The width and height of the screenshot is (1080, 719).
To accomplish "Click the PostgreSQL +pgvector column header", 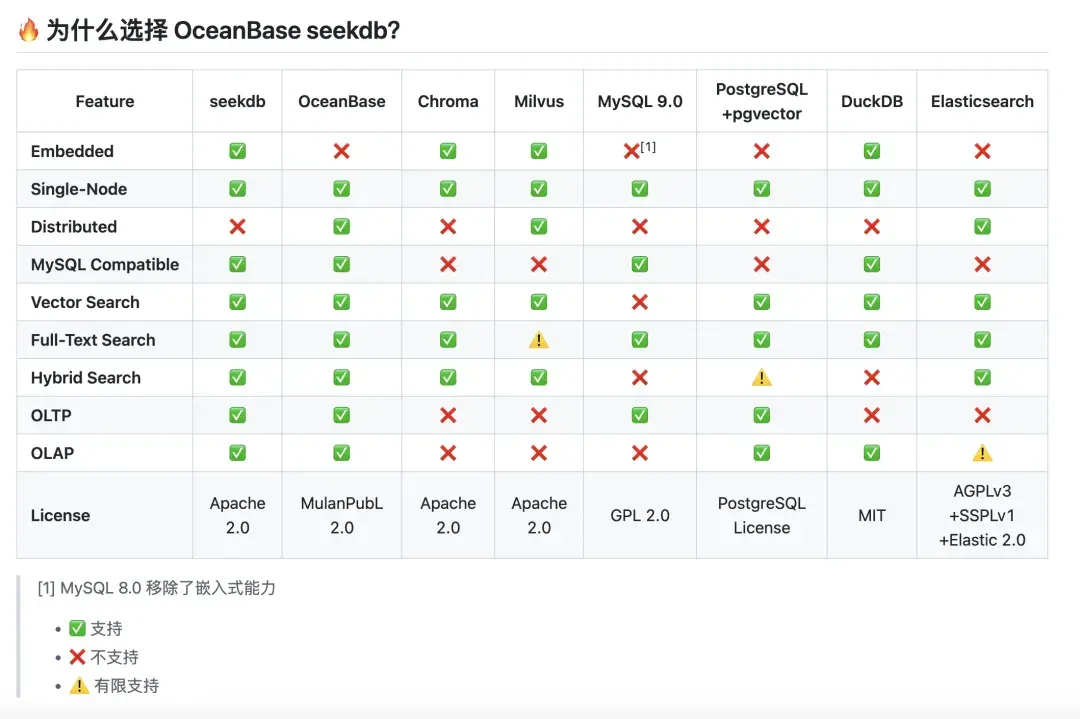I will [762, 101].
